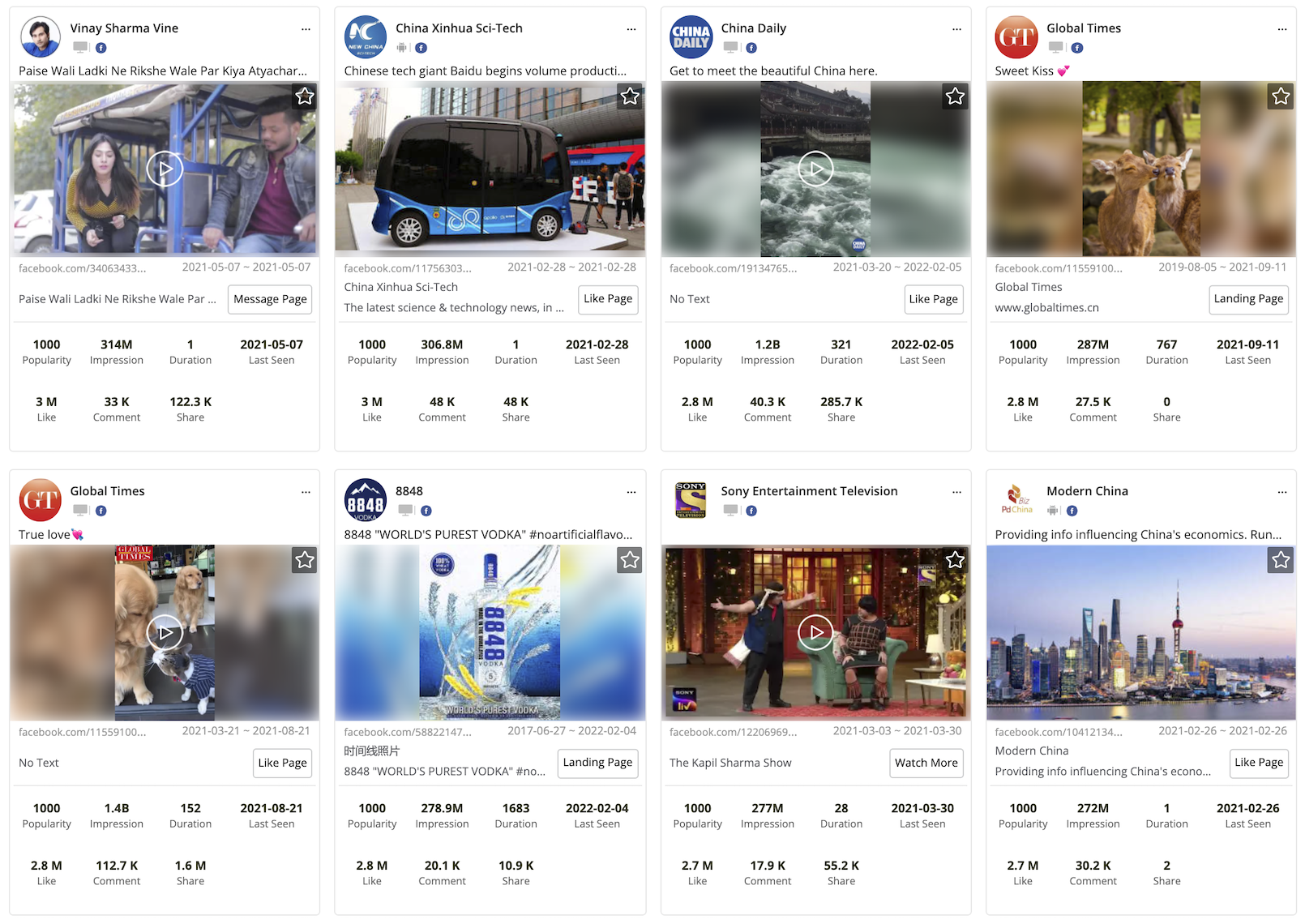Open the Sweet Kiss deer ad image
This screenshot has width=1305, height=924.
tap(1140, 169)
